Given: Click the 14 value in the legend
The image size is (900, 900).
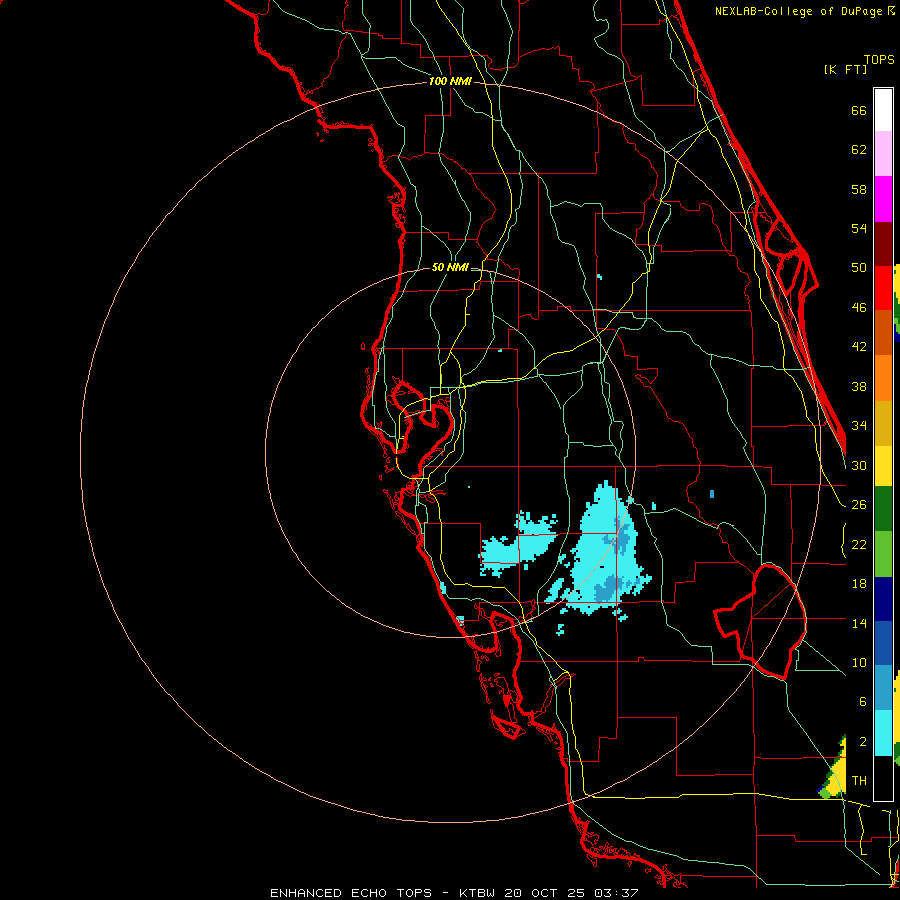Looking at the screenshot, I should click(x=859, y=623).
